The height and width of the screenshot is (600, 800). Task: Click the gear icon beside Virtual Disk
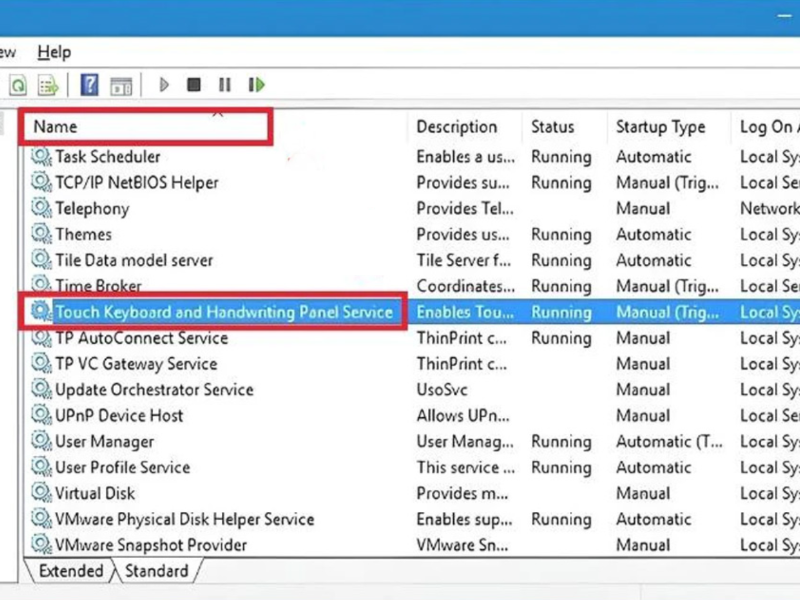click(41, 493)
